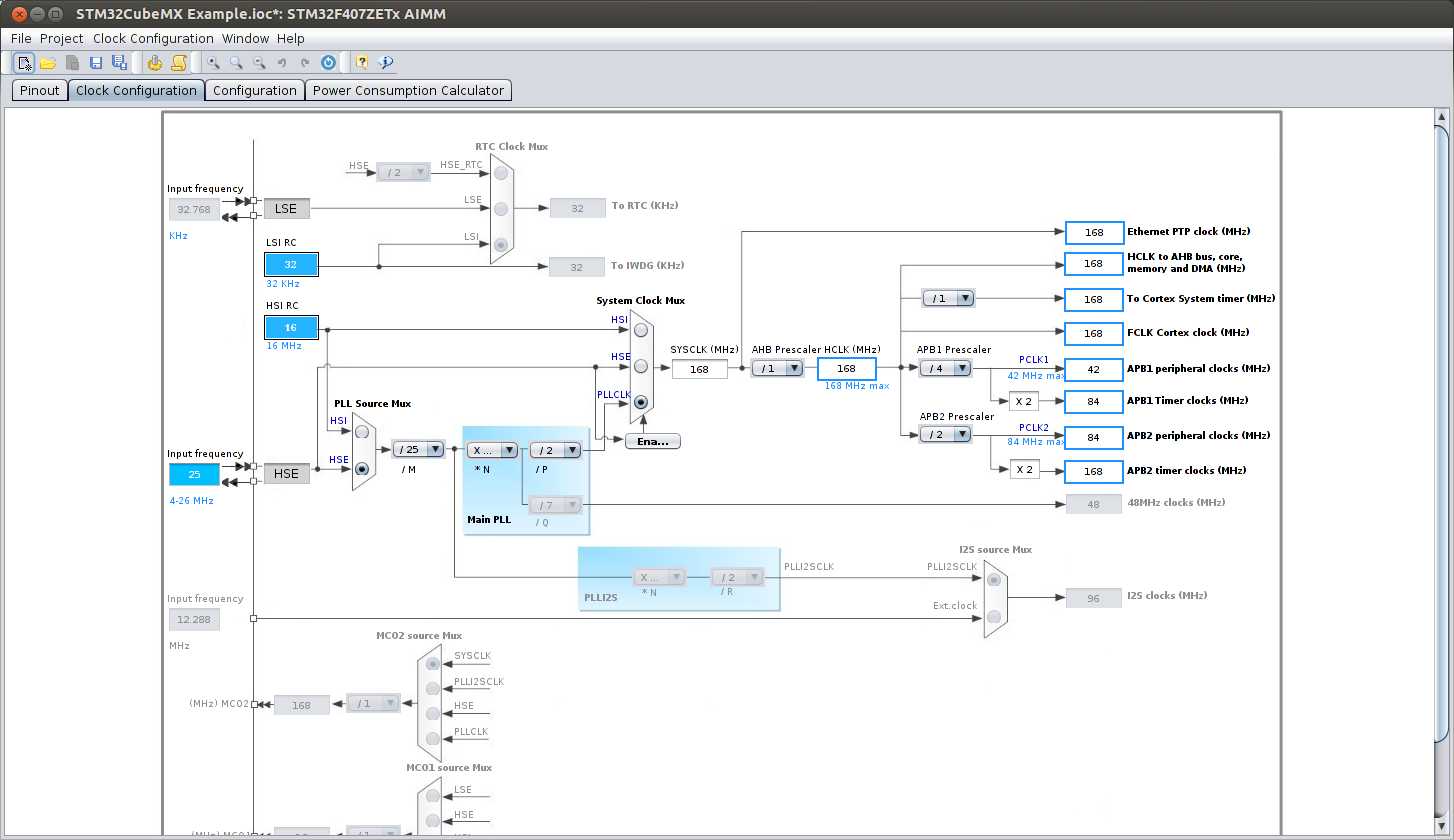
Task: Select HSI in the System Clock Mux
Action: point(641,329)
